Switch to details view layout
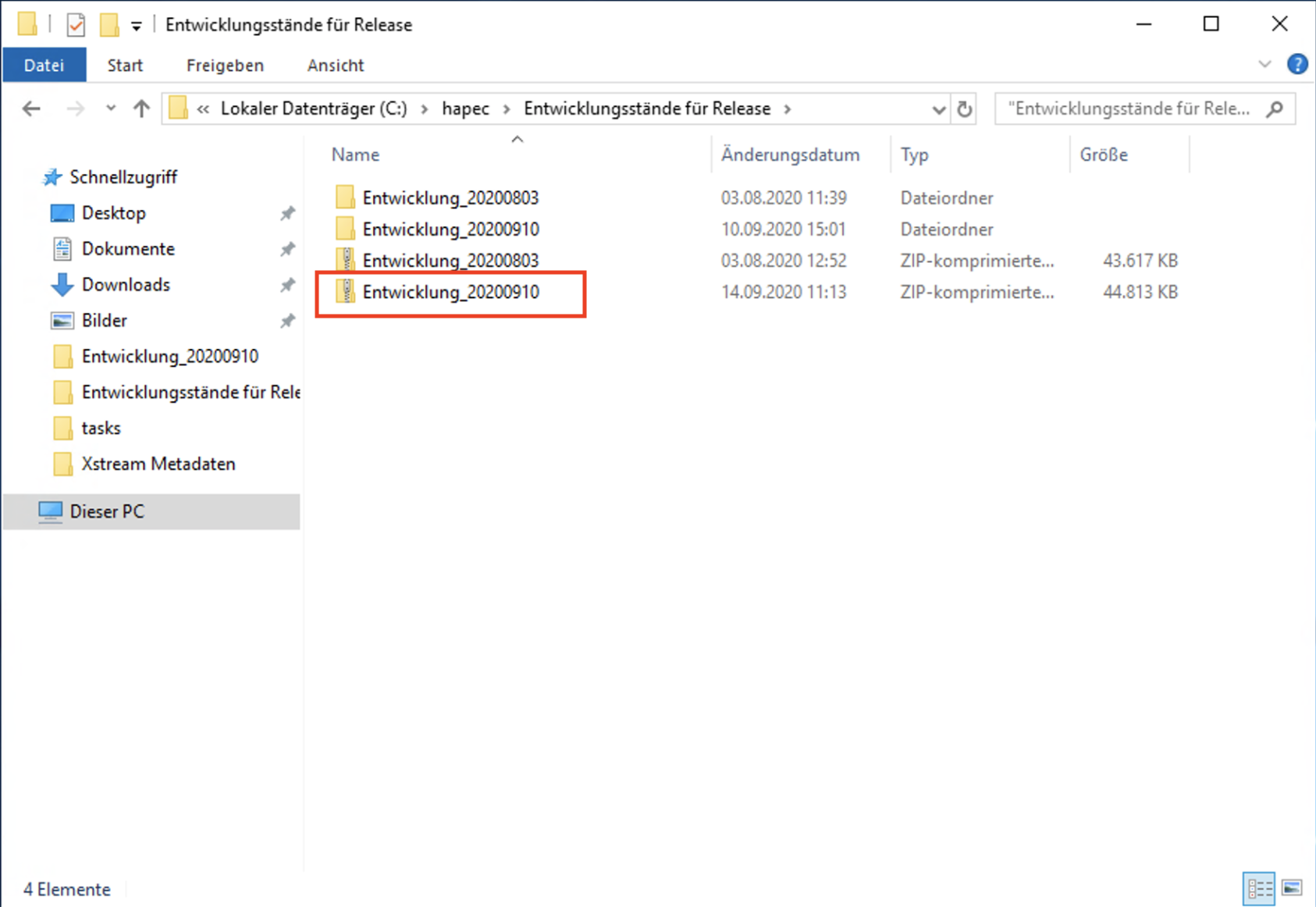The width and height of the screenshot is (1316, 907). [1258, 887]
